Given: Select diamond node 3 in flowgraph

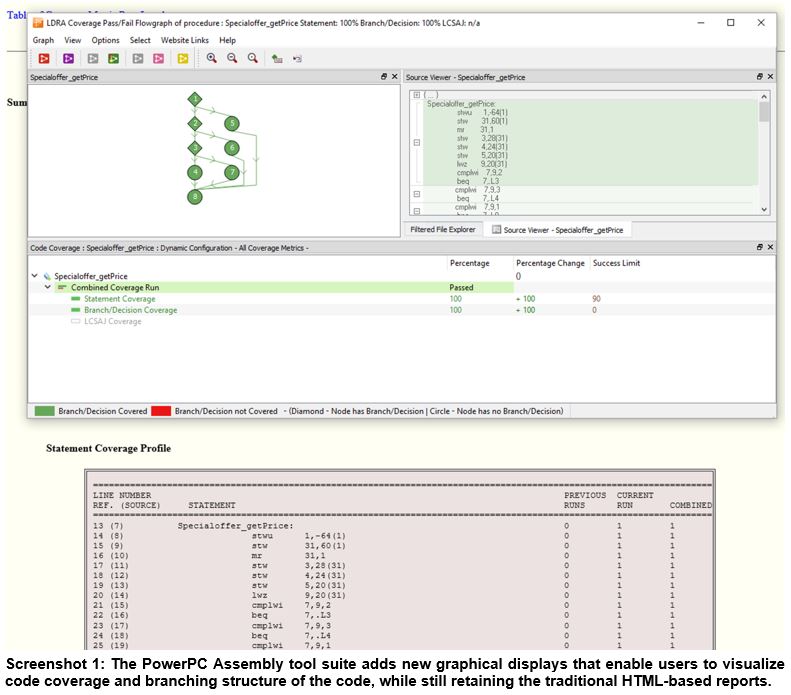Looking at the screenshot, I should [x=195, y=148].
